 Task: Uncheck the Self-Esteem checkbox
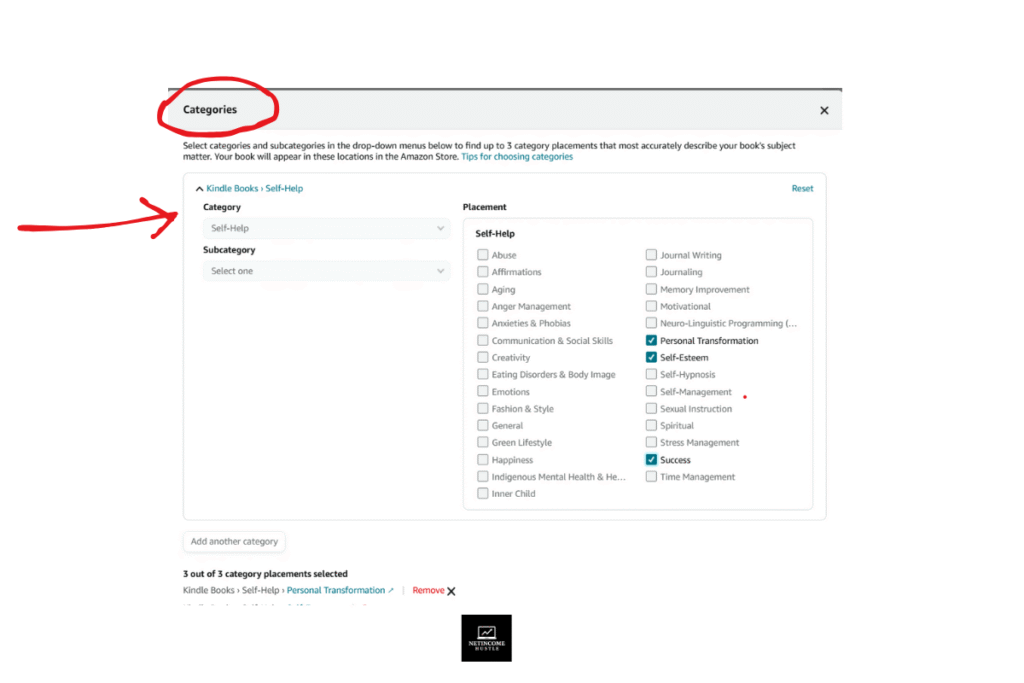pyautogui.click(x=651, y=357)
